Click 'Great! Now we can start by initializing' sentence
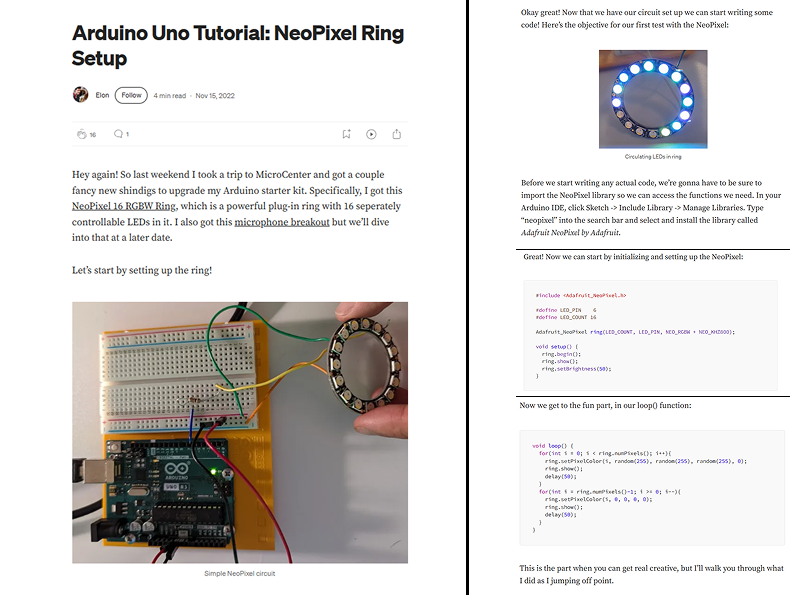This screenshot has height=596, width=790. (x=633, y=257)
